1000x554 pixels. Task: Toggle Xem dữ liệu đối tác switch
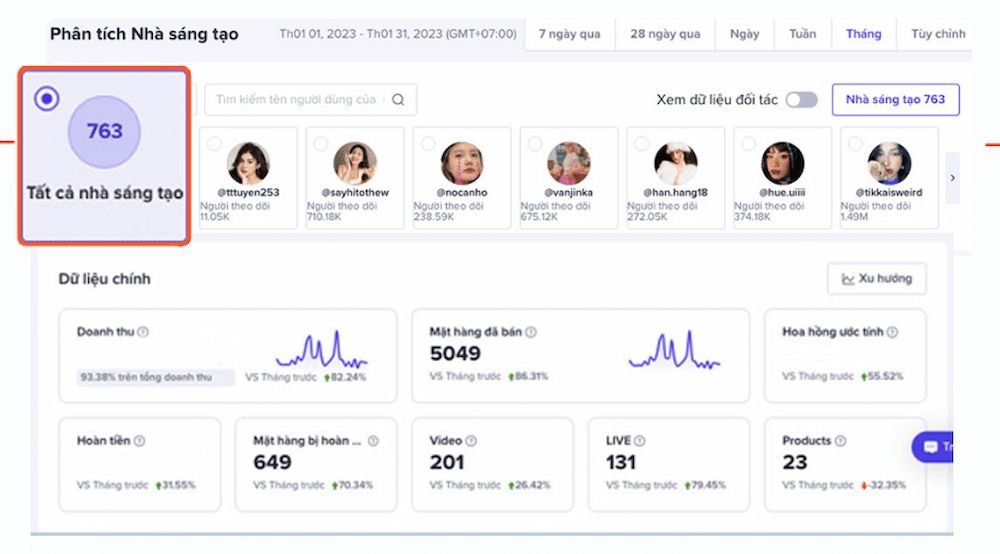pyautogui.click(x=801, y=100)
